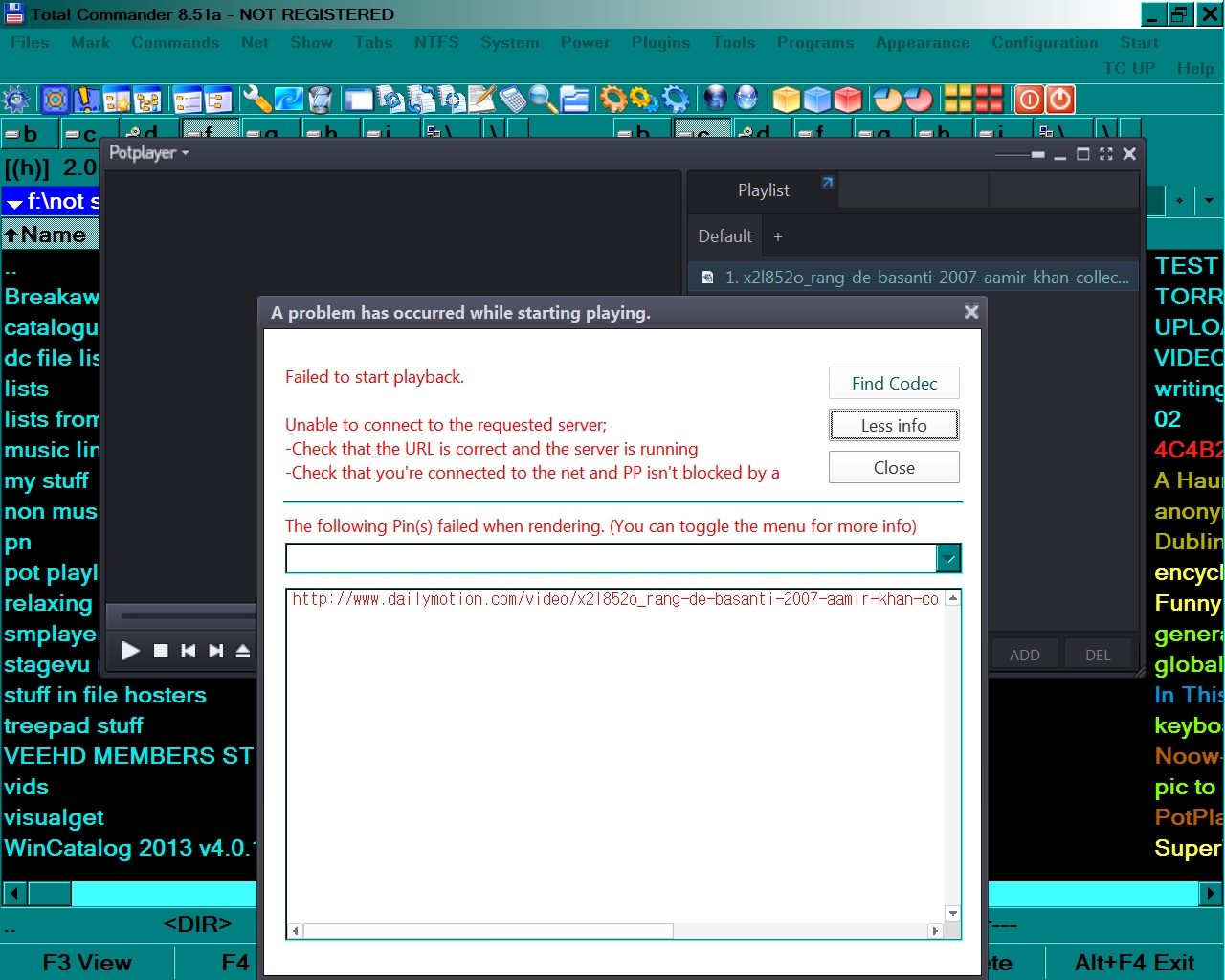
Task: Click the yellow double-gear toolbar icon
Action: coord(644,99)
